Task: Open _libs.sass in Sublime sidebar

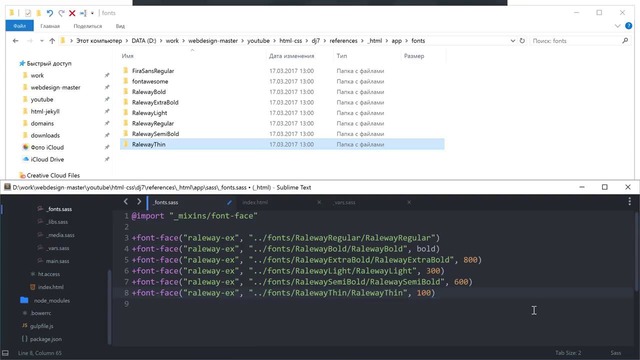Action: pyautogui.click(x=57, y=222)
